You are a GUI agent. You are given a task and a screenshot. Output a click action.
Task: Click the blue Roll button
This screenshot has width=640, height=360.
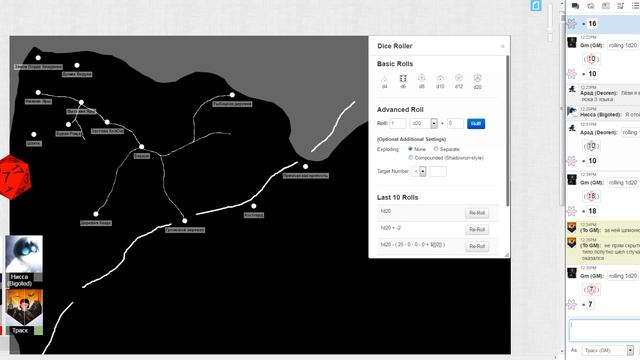pos(476,124)
